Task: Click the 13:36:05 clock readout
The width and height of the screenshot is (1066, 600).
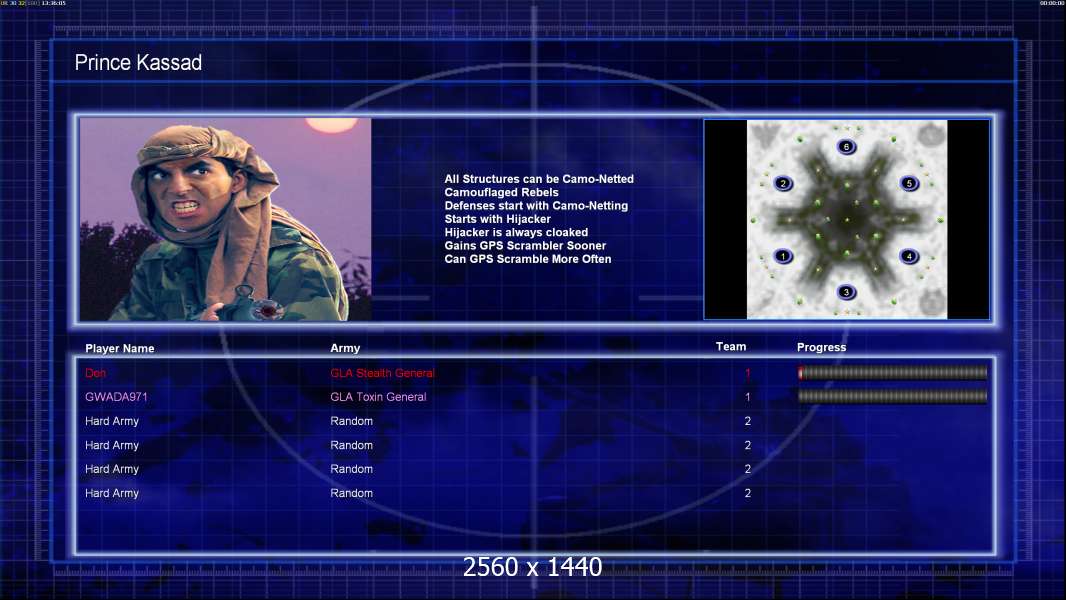Action: (54, 3)
